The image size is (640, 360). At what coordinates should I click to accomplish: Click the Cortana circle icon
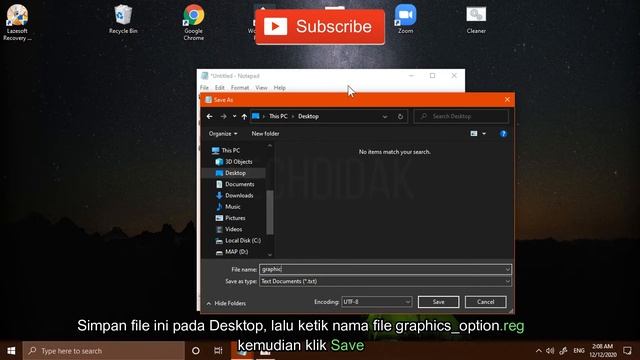[x=196, y=351]
